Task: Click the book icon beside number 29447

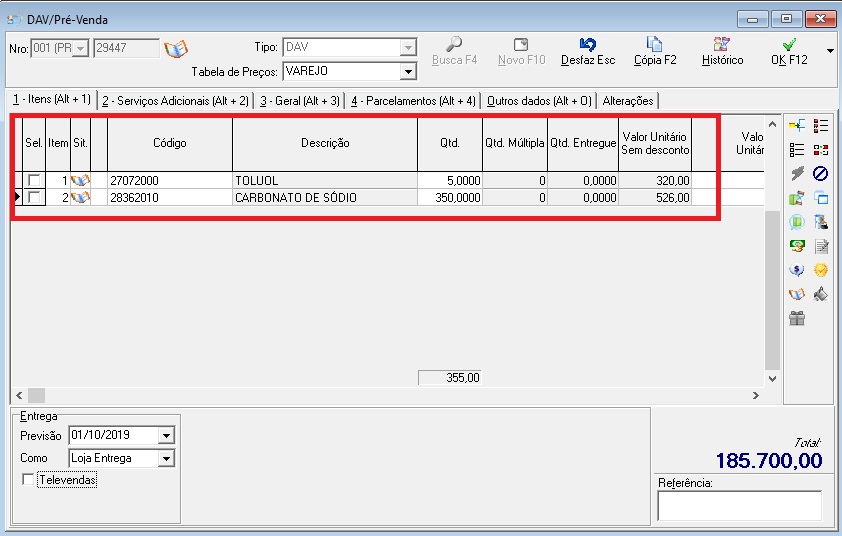Action: (x=176, y=49)
